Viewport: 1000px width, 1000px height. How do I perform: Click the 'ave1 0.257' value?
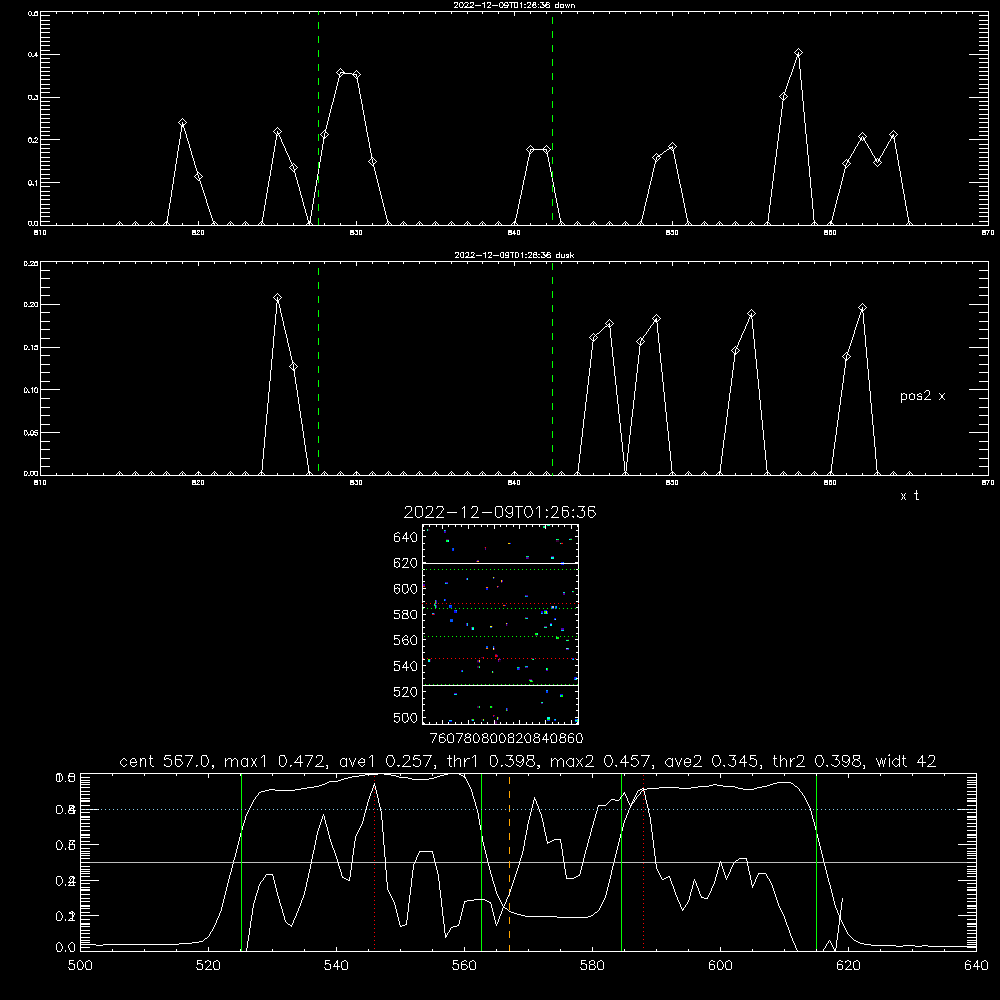tap(385, 761)
